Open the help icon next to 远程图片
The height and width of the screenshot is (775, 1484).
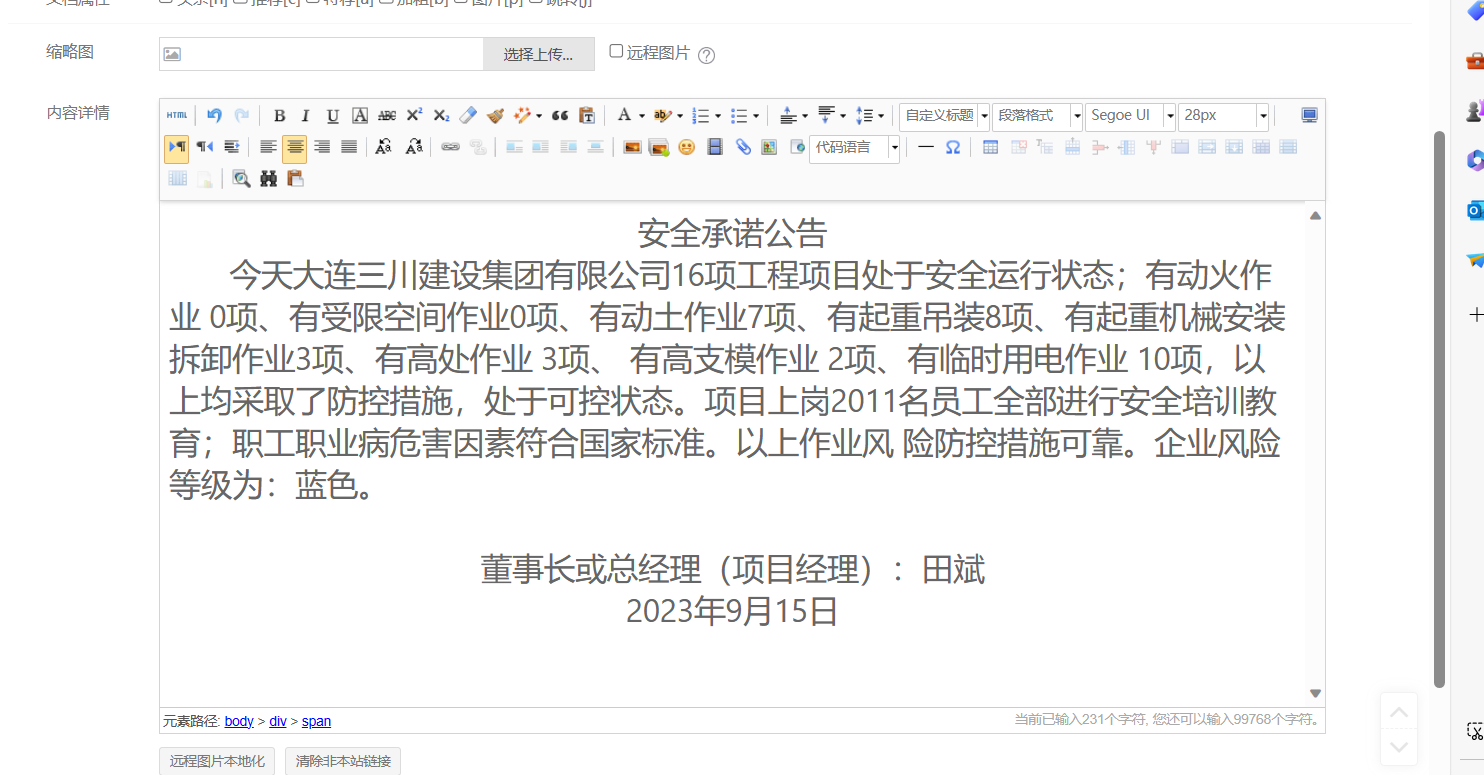click(x=706, y=55)
